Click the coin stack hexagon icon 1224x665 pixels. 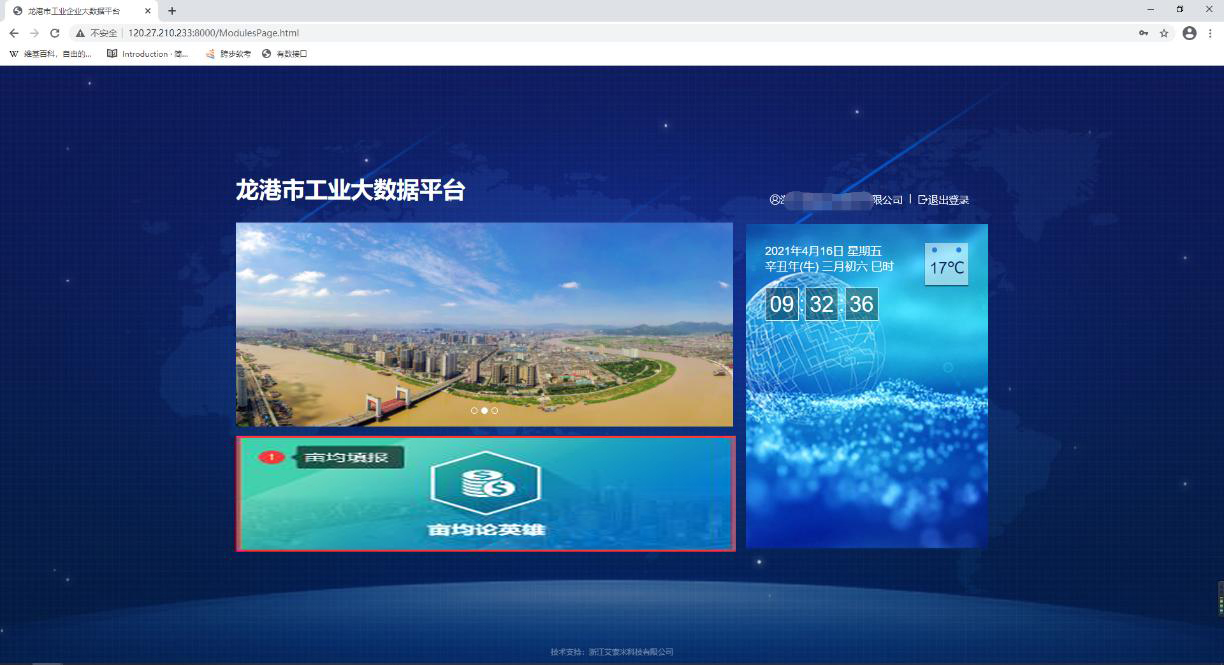[486, 482]
